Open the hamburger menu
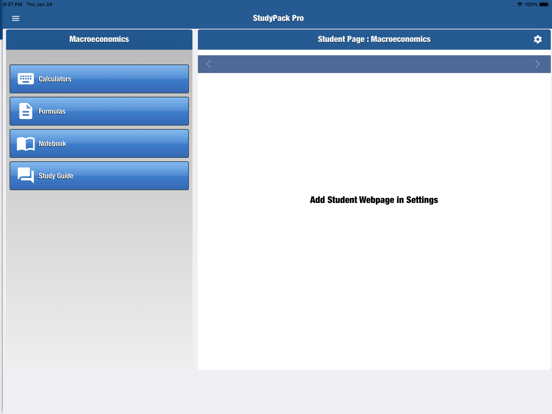This screenshot has width=552, height=414. (x=15, y=18)
